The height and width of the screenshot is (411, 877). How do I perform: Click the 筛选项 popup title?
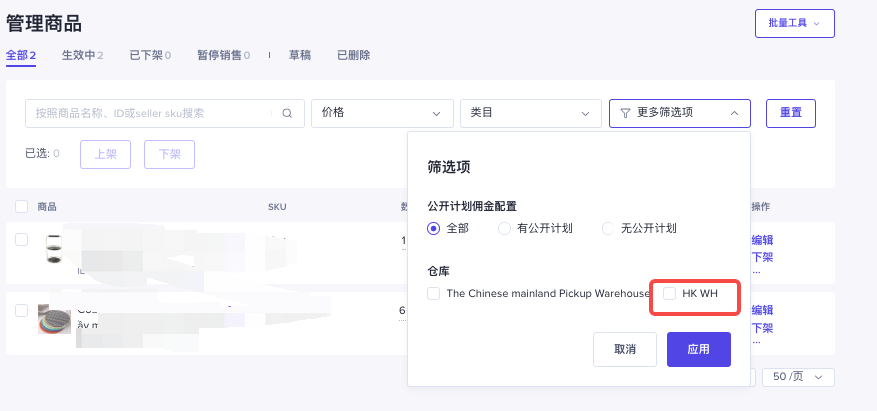(x=449, y=167)
